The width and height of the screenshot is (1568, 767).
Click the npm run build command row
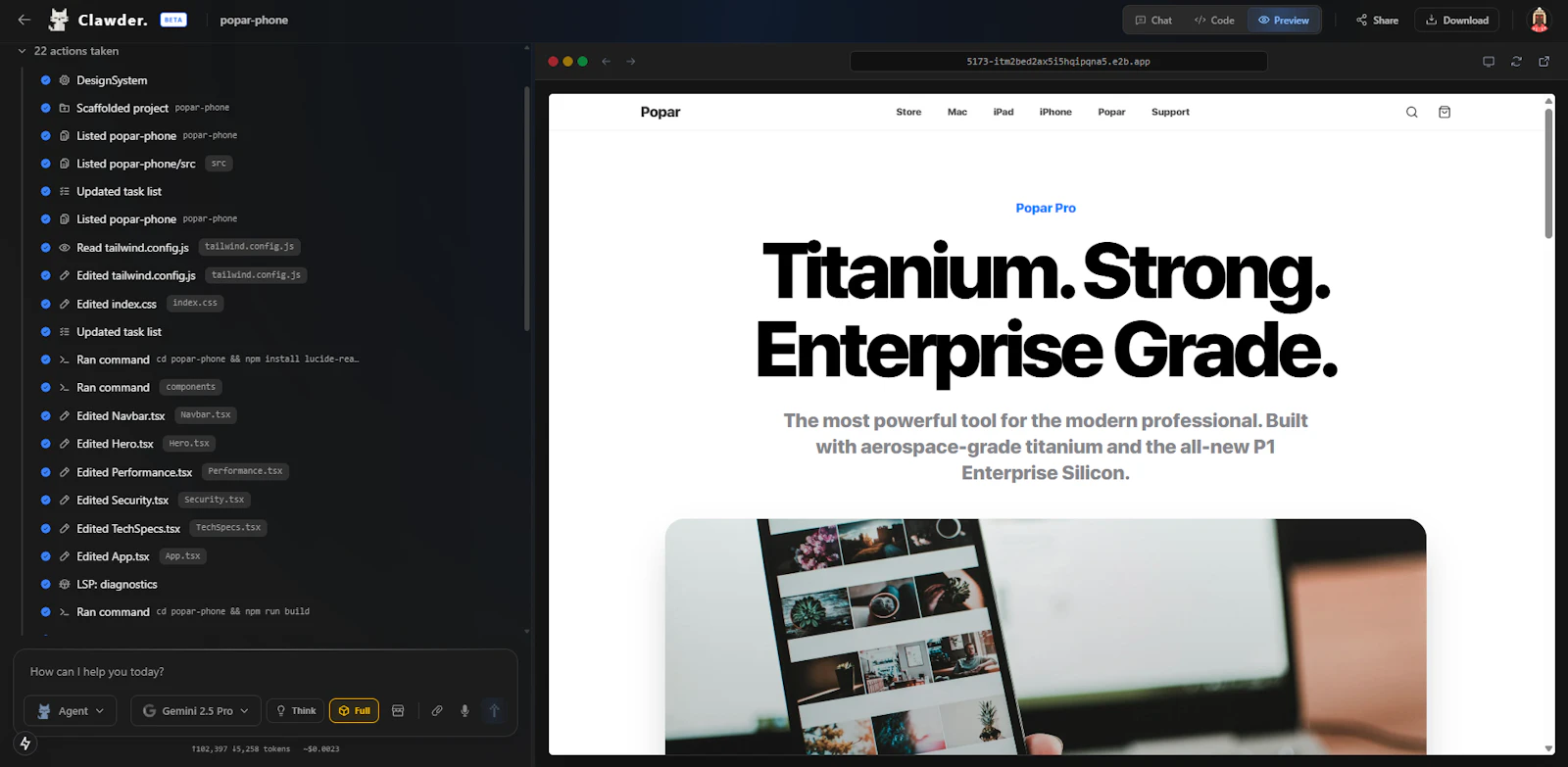click(x=174, y=611)
